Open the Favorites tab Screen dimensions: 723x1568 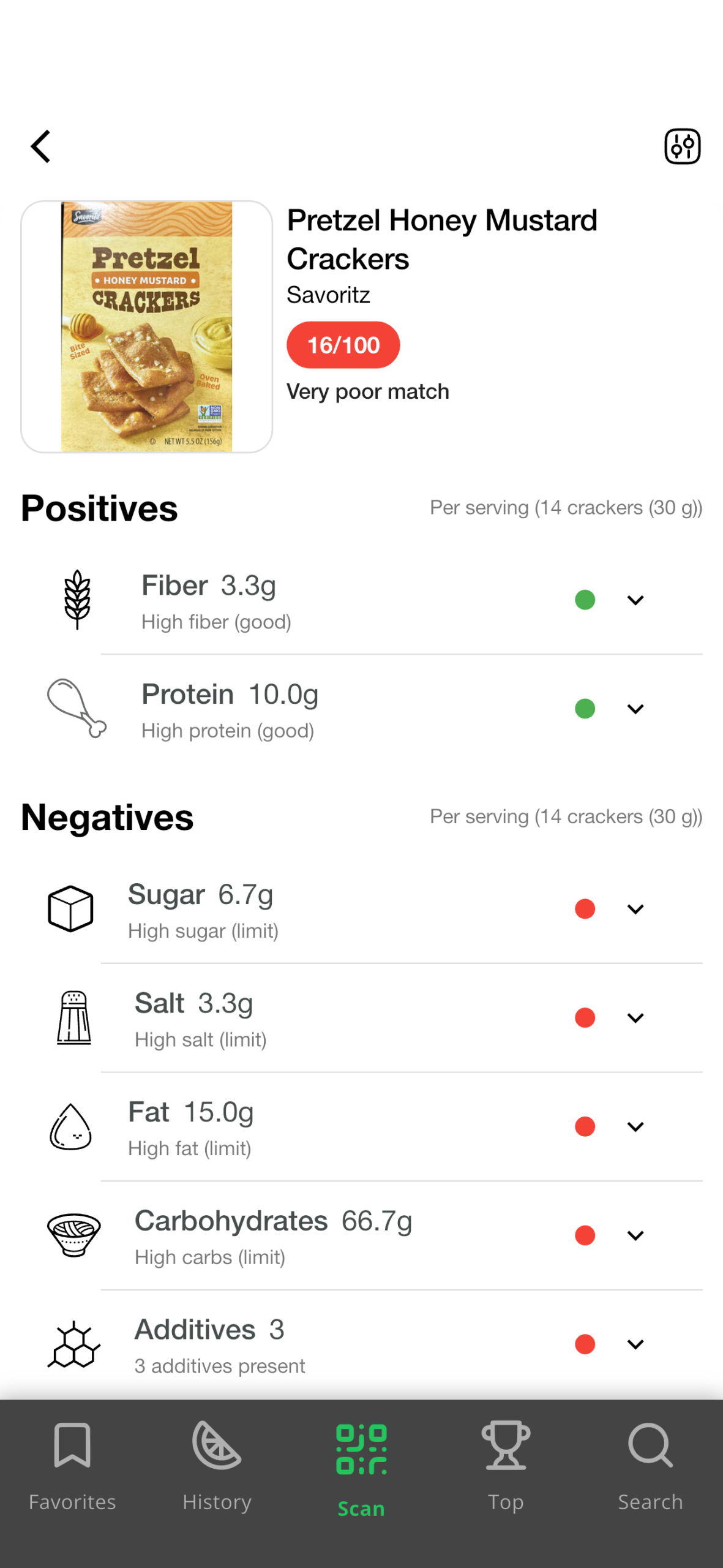pyautogui.click(x=72, y=1467)
